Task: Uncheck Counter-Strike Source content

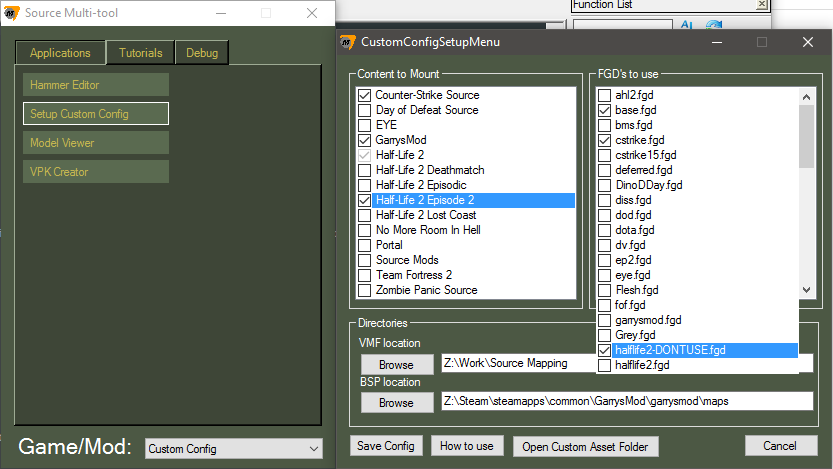Action: [x=364, y=95]
